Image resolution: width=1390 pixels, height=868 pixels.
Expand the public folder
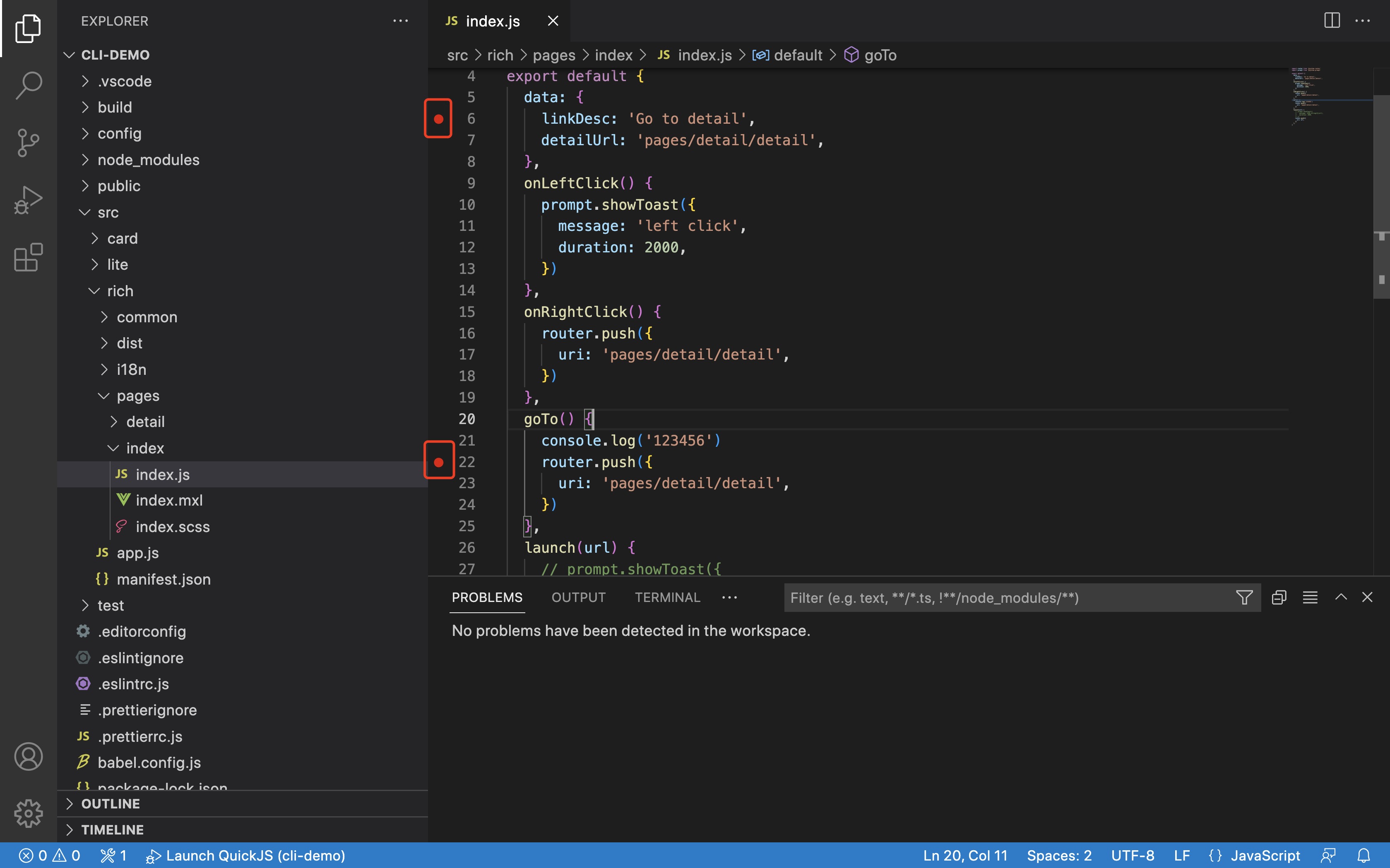click(243, 186)
